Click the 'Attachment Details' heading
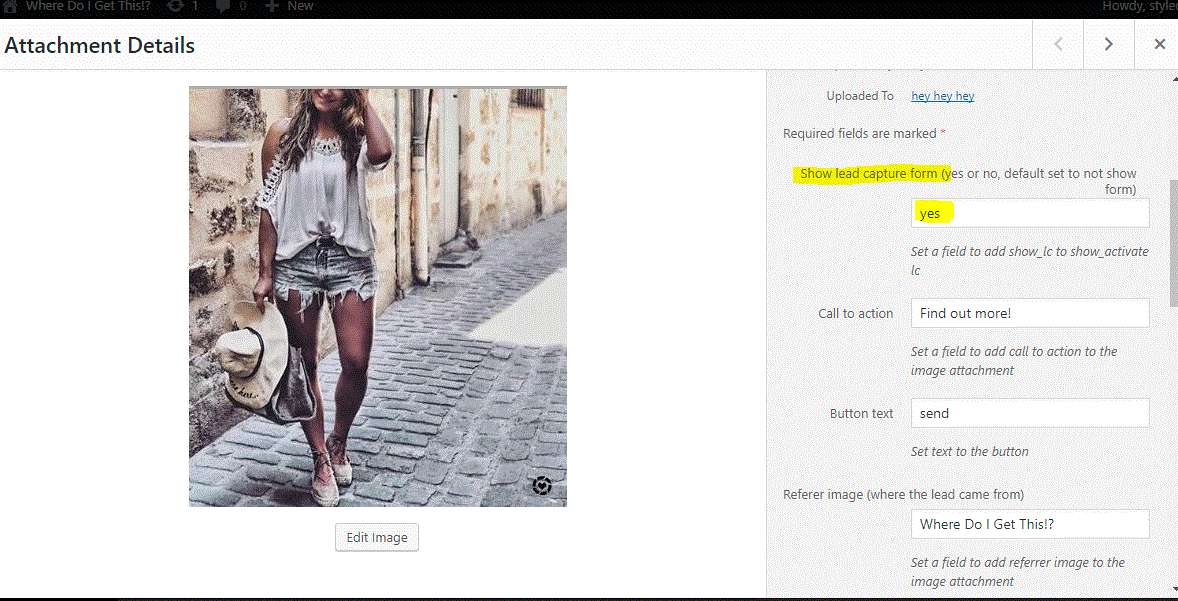Image resolution: width=1178 pixels, height=601 pixels. (99, 45)
